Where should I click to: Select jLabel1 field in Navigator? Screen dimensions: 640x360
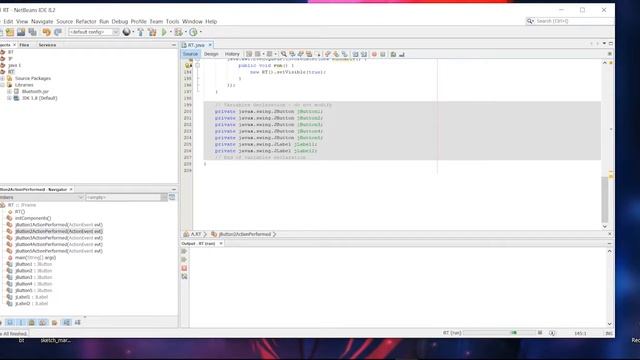(x=31, y=297)
